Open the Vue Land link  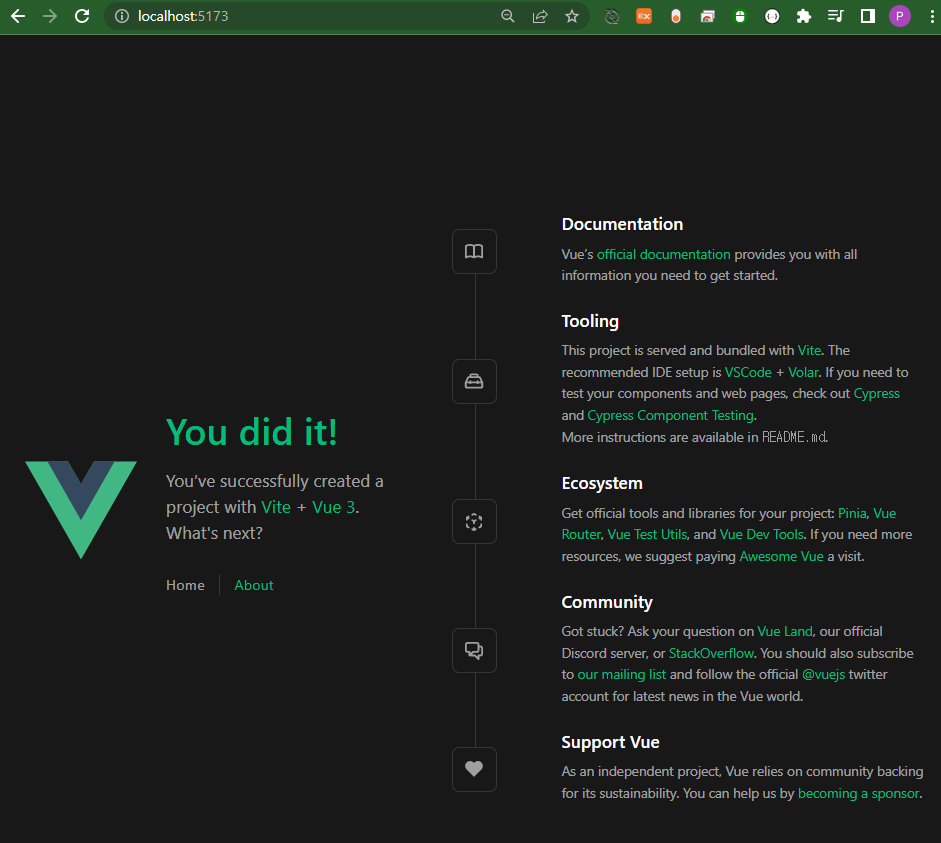point(785,632)
